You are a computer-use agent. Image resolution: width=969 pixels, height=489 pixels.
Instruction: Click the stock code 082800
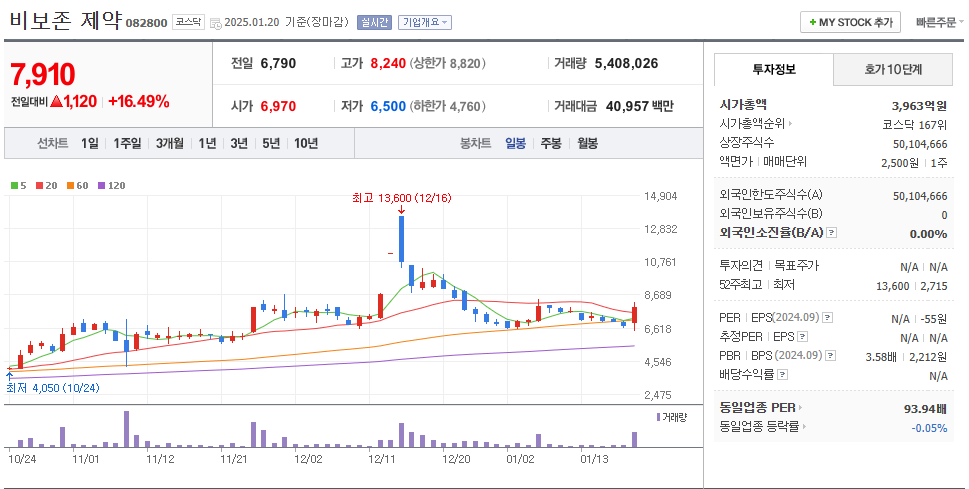(146, 23)
